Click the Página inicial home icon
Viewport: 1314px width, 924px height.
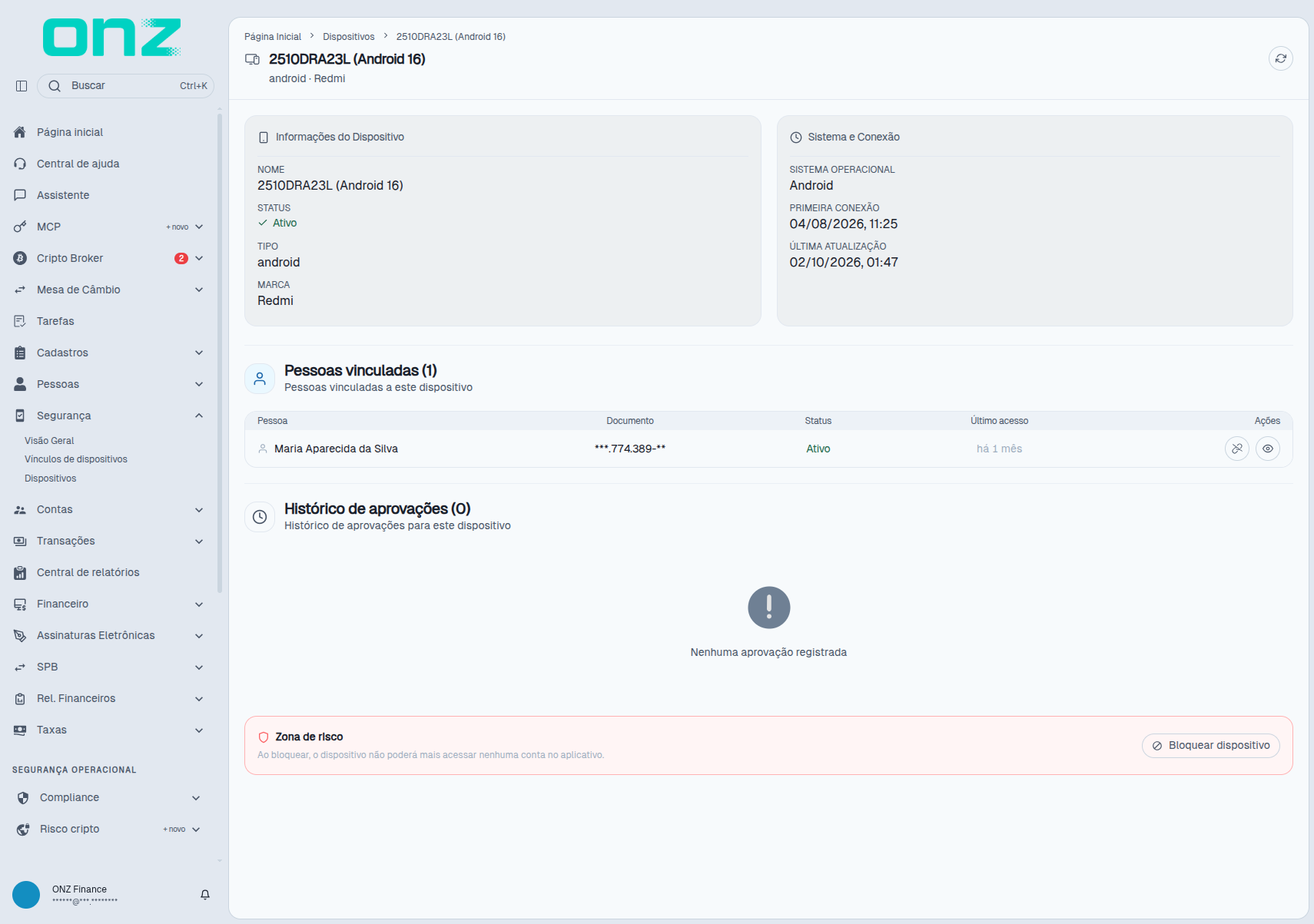pos(20,132)
